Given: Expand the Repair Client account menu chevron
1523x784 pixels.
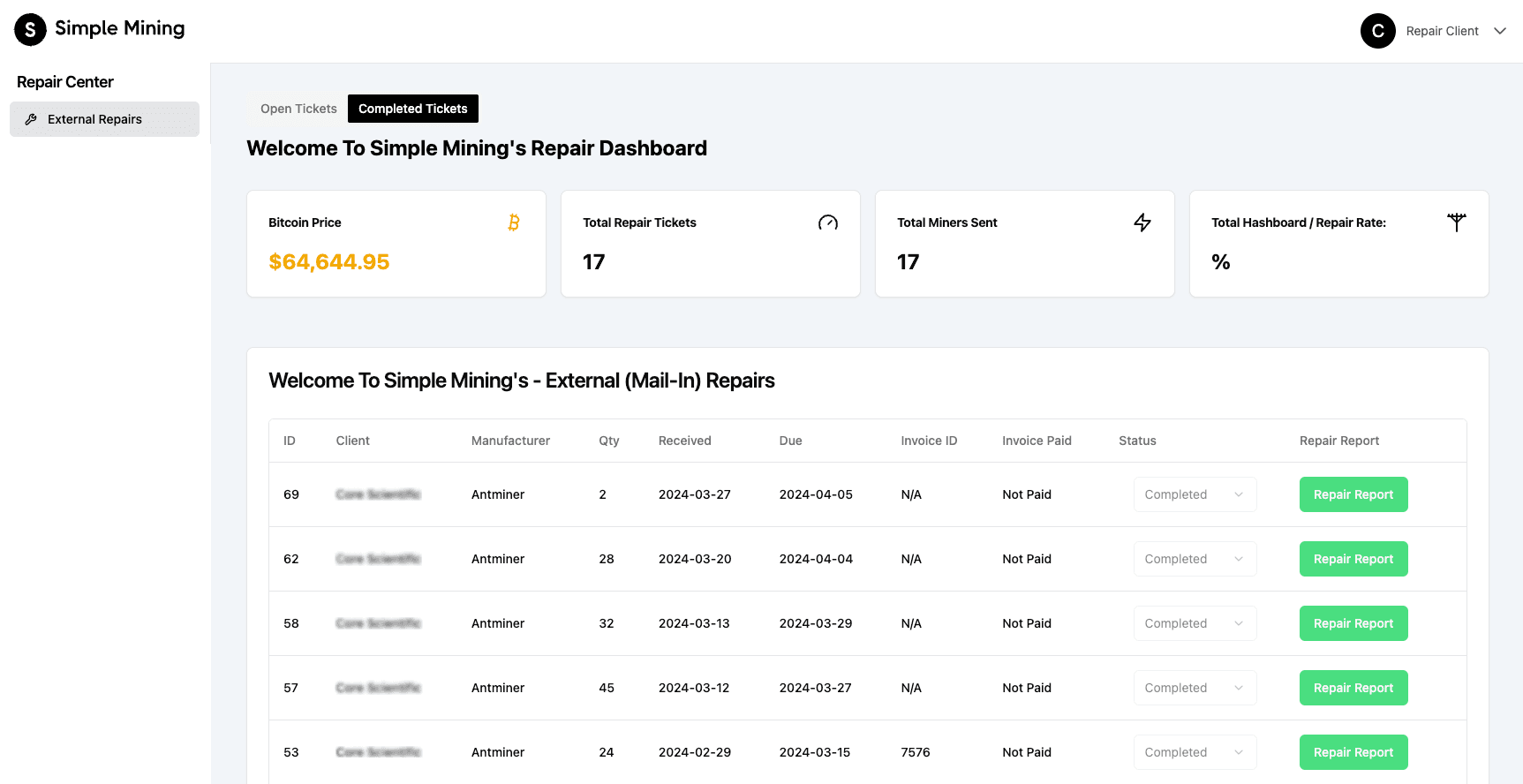Looking at the screenshot, I should [1500, 31].
